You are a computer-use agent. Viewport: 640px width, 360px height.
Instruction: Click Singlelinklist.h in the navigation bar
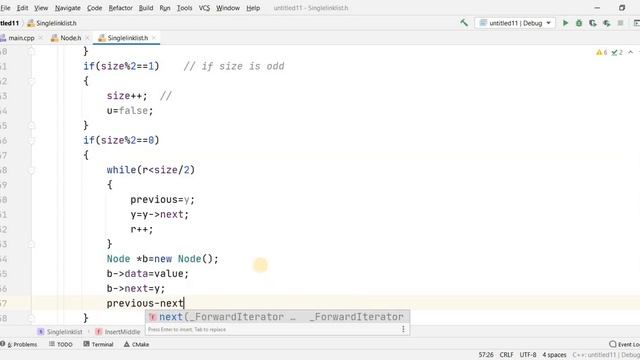(52, 23)
